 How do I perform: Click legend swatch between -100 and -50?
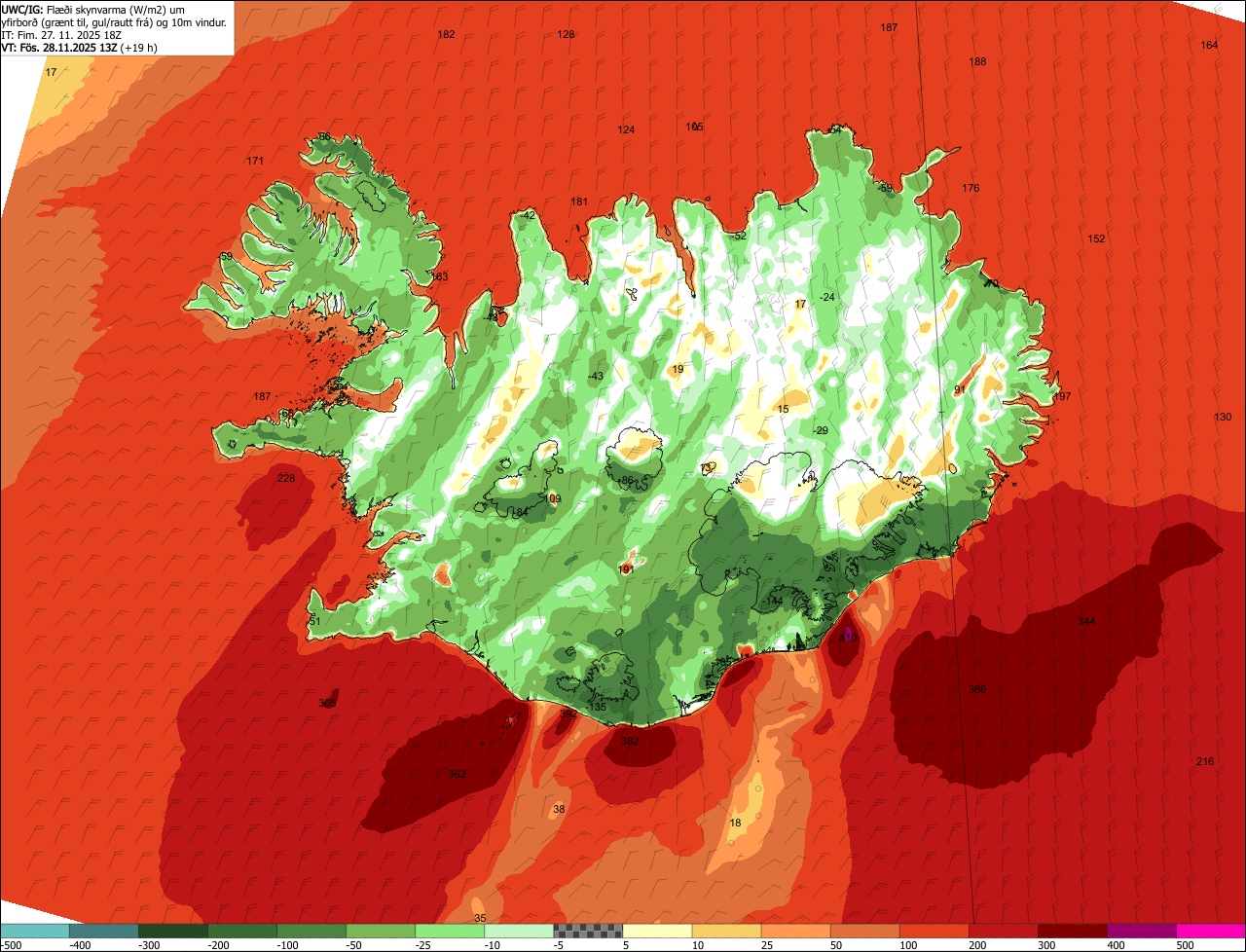pyautogui.click(x=311, y=931)
